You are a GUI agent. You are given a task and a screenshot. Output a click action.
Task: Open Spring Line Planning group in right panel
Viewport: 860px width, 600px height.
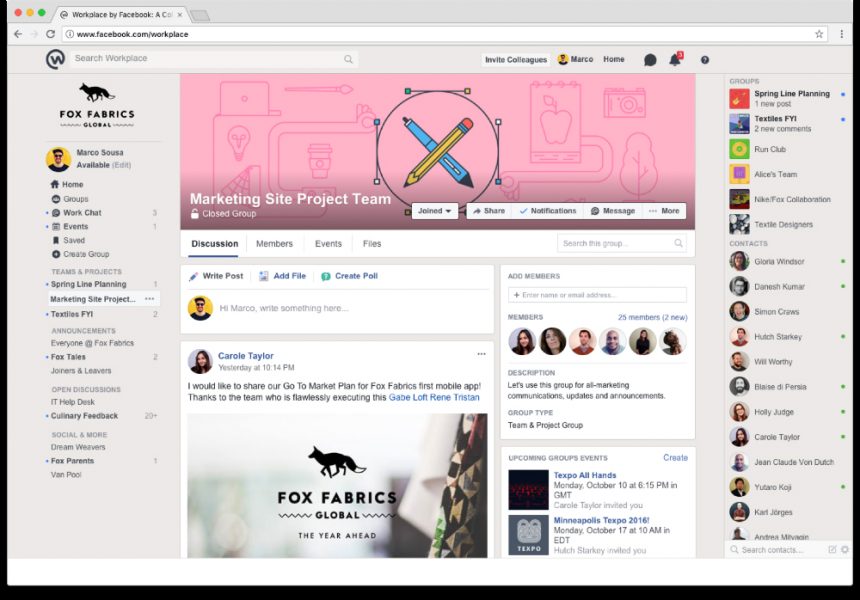click(791, 94)
